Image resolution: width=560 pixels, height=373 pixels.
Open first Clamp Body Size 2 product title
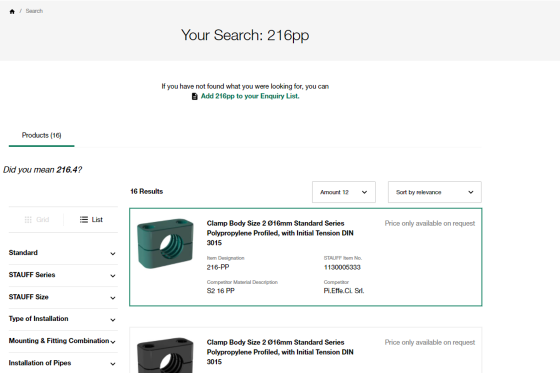[x=280, y=233]
